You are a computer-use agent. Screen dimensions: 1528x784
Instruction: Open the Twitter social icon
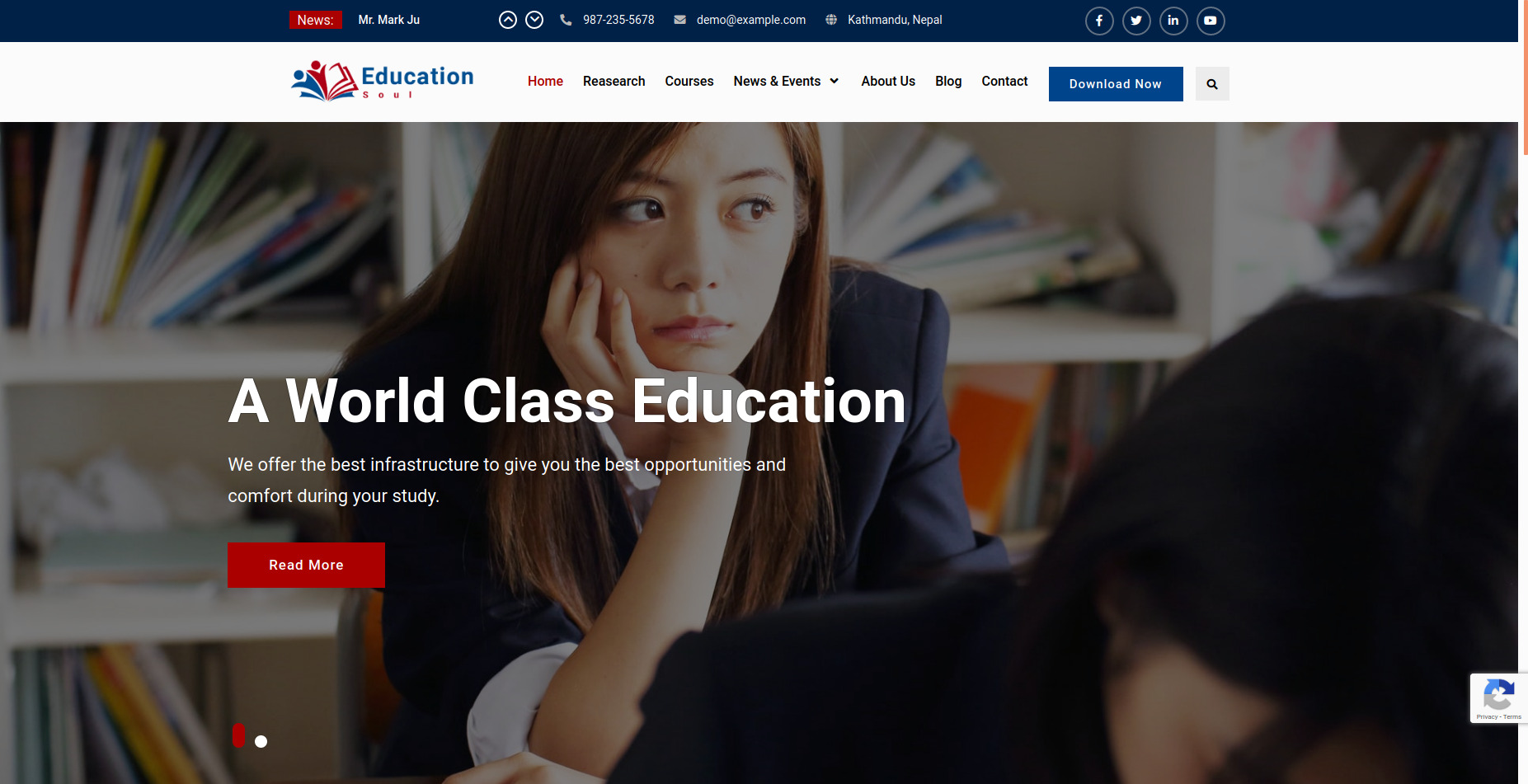1136,21
